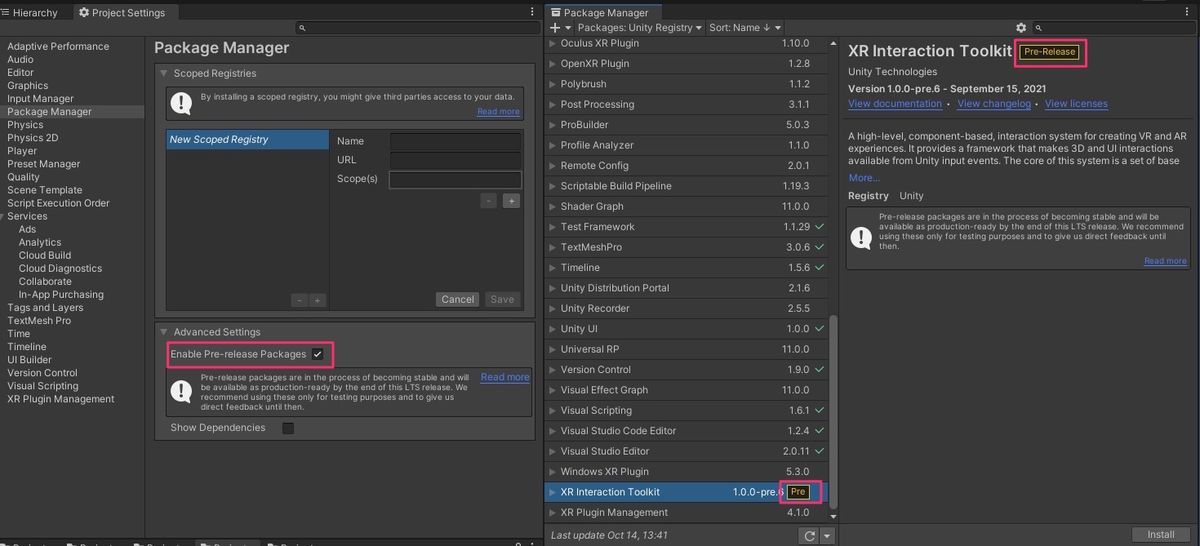Expand the Services category arrow

(x=3, y=216)
